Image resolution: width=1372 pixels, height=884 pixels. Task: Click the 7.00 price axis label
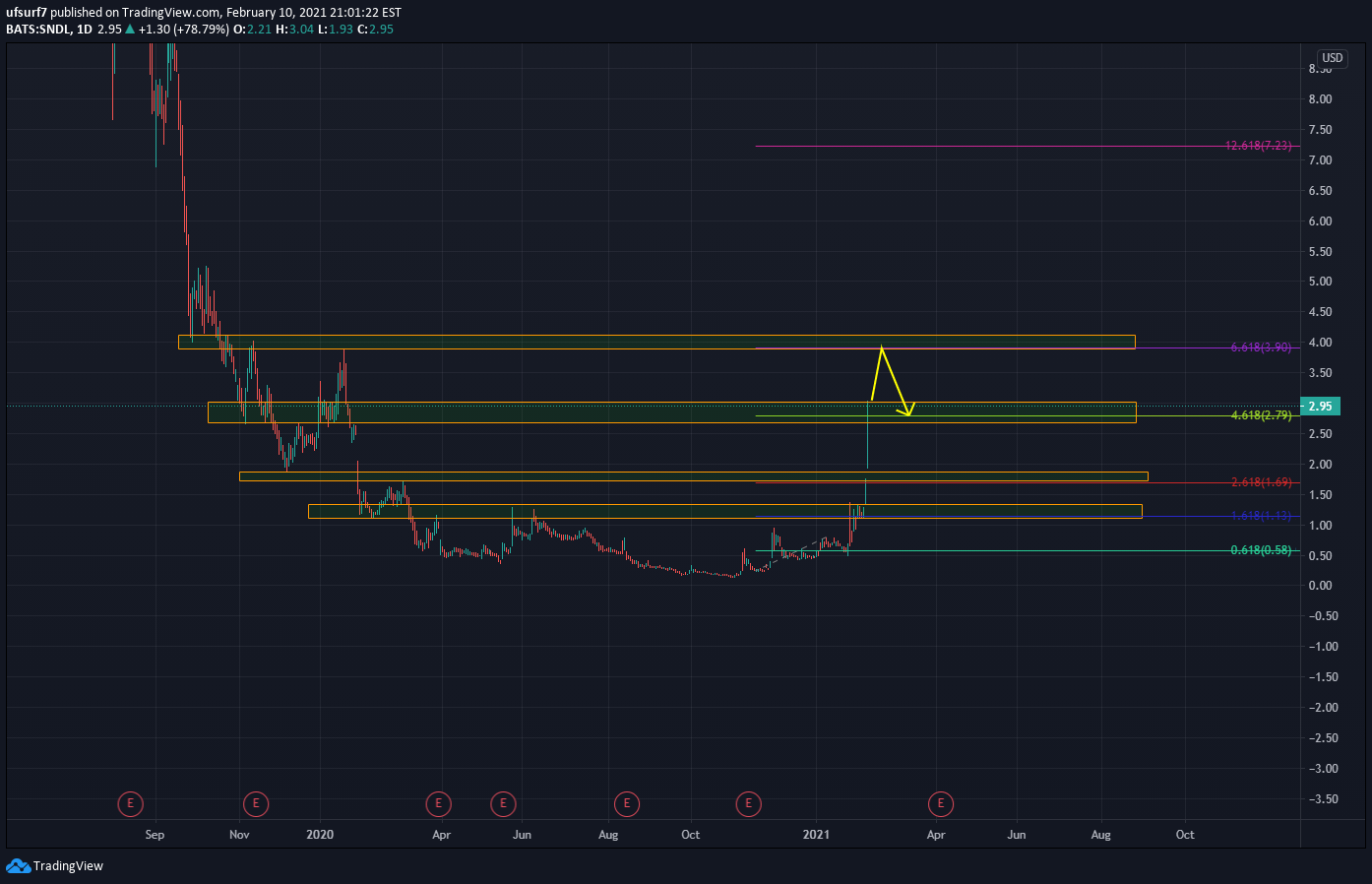click(x=1320, y=160)
